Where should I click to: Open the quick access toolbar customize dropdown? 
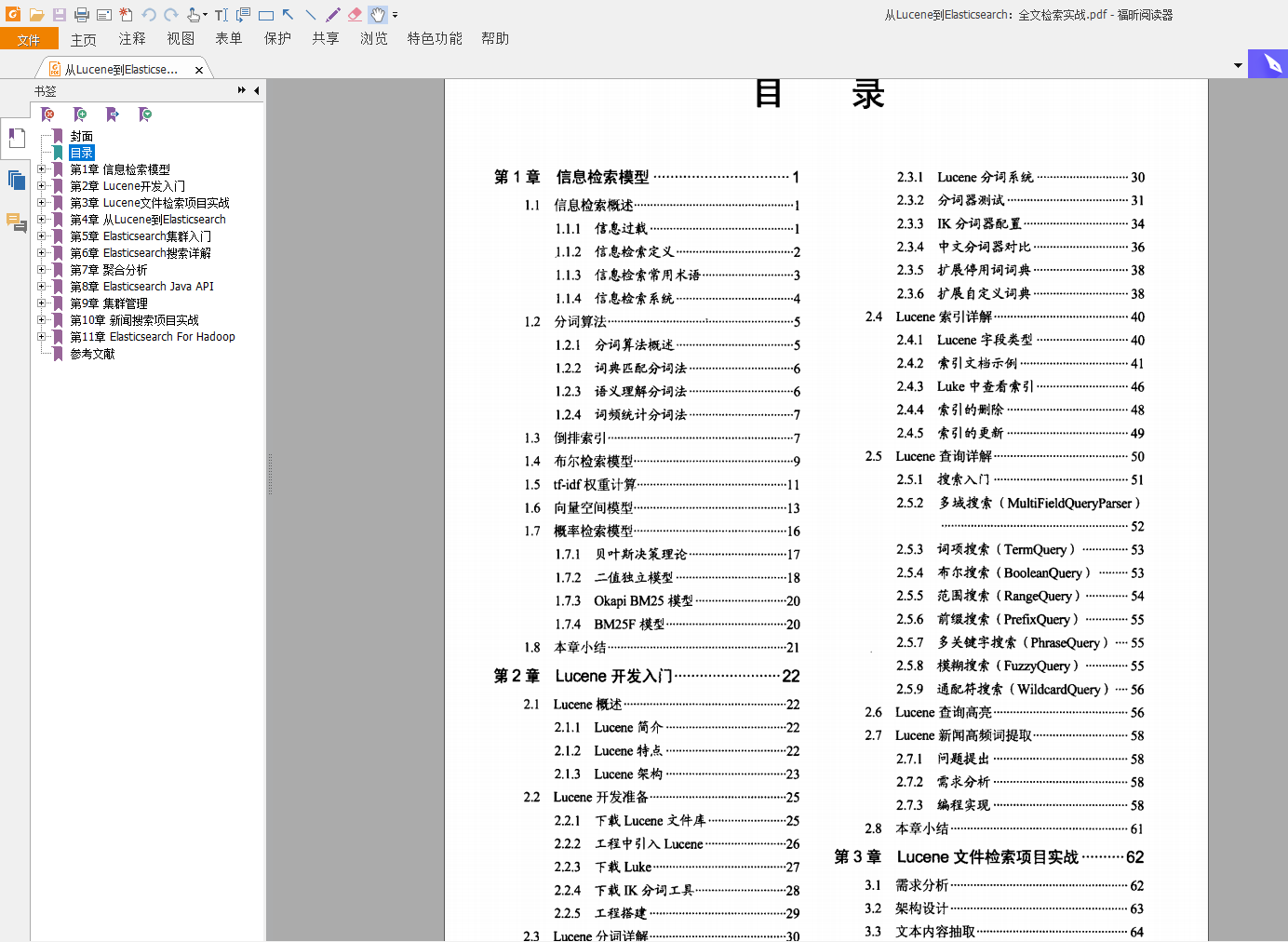click(396, 15)
